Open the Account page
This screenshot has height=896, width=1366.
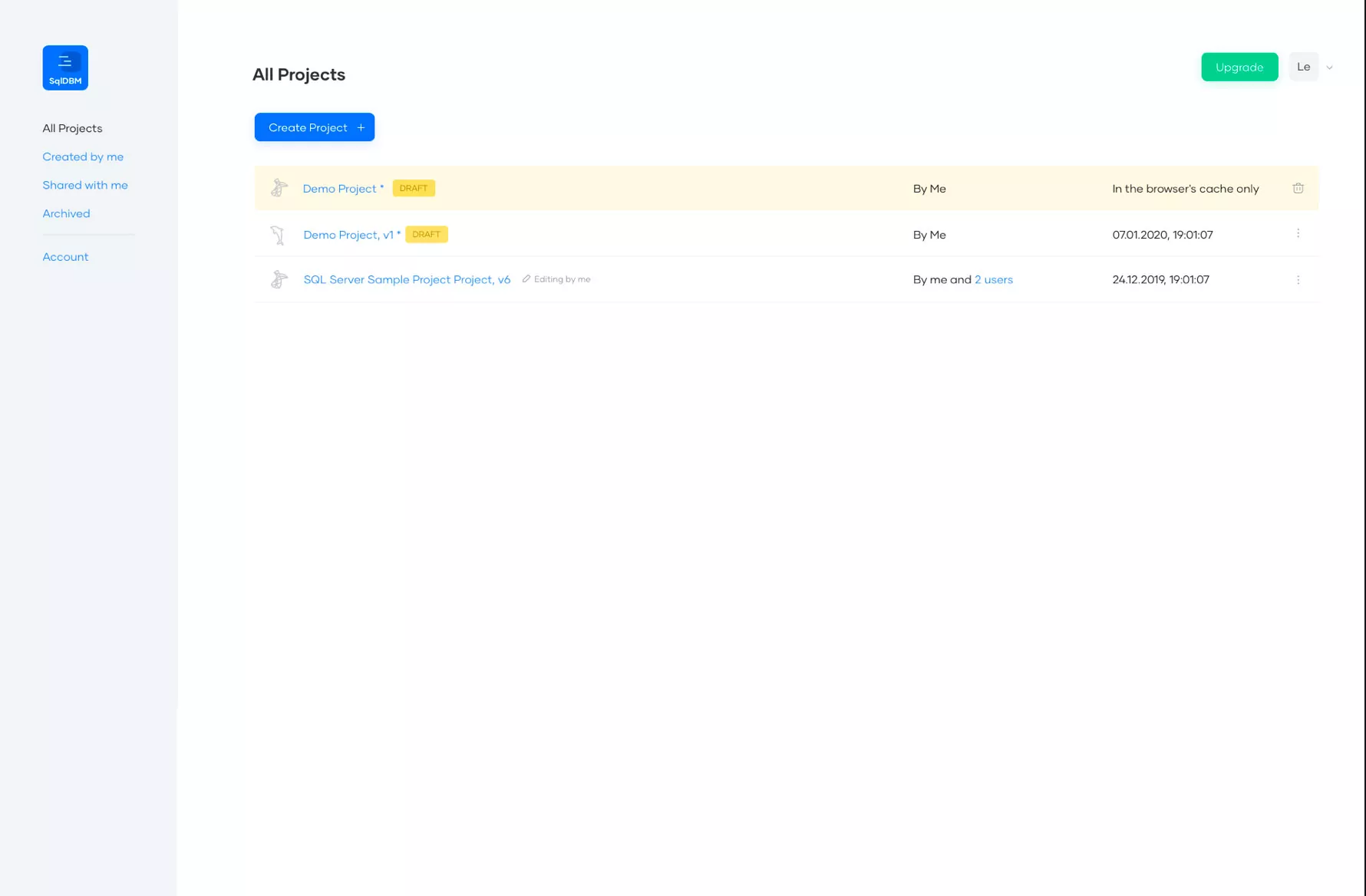(65, 257)
